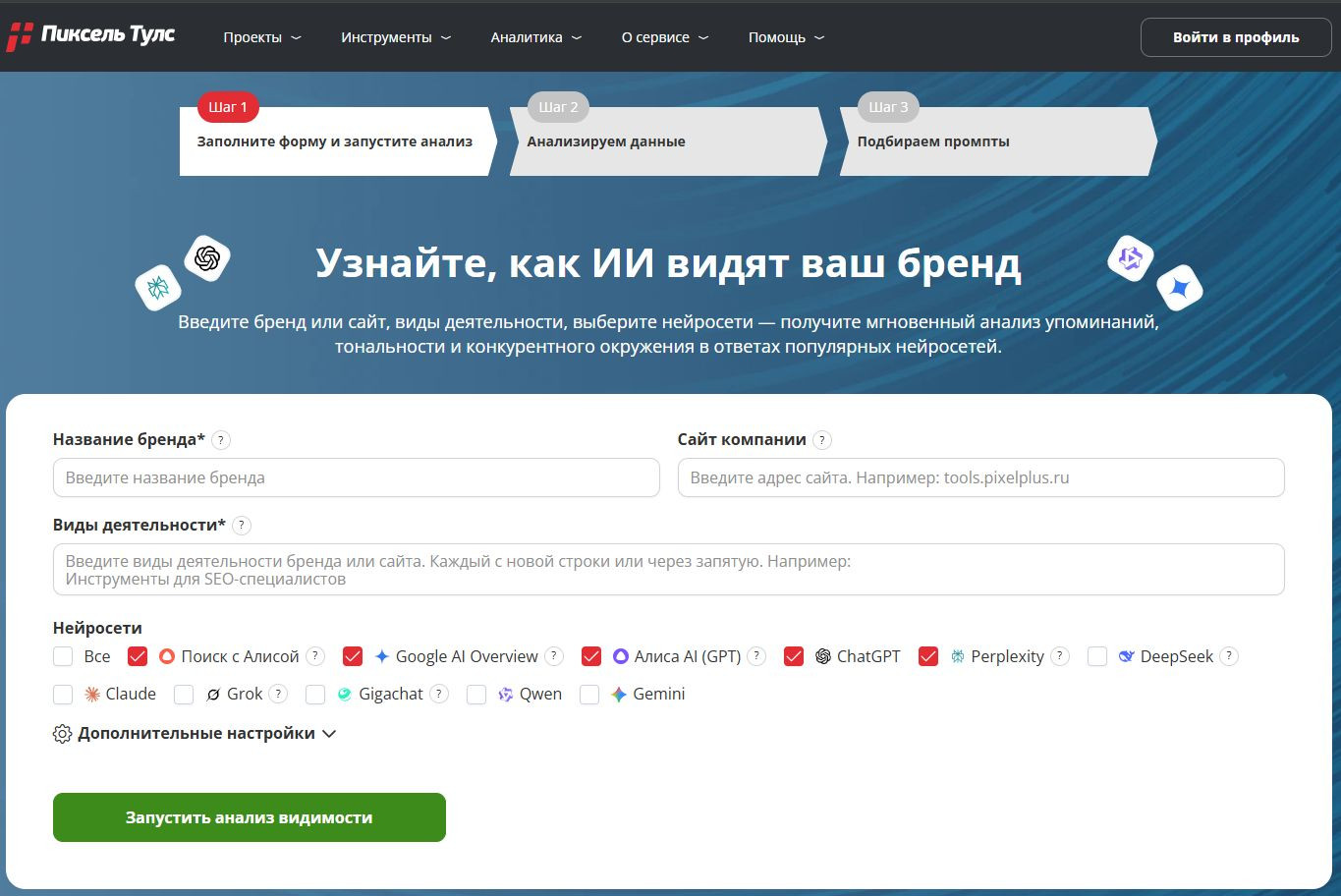Screen dimensions: 1341x896
Task: Click the floating ChatGPT logo near the headline
Action: 207,258
